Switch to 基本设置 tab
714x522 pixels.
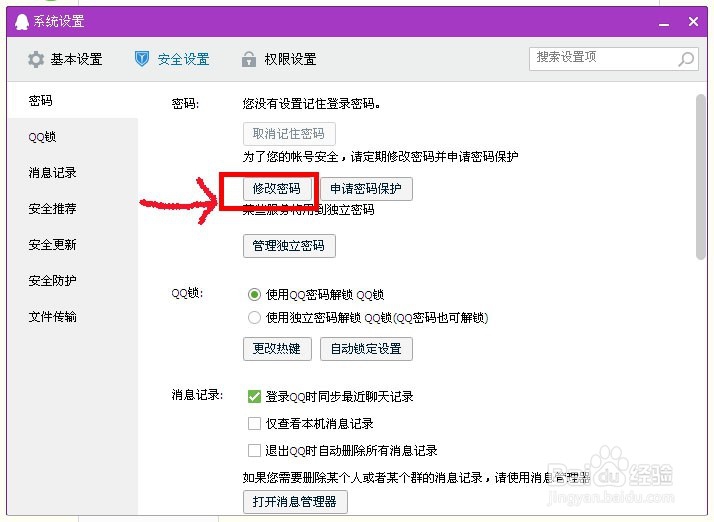(x=65, y=60)
